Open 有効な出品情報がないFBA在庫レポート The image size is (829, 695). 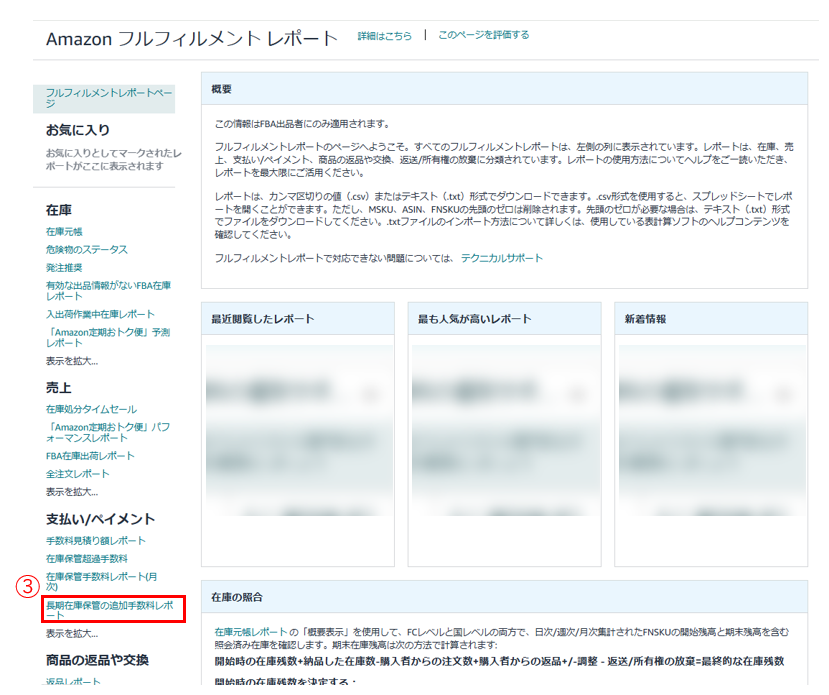coord(108,291)
